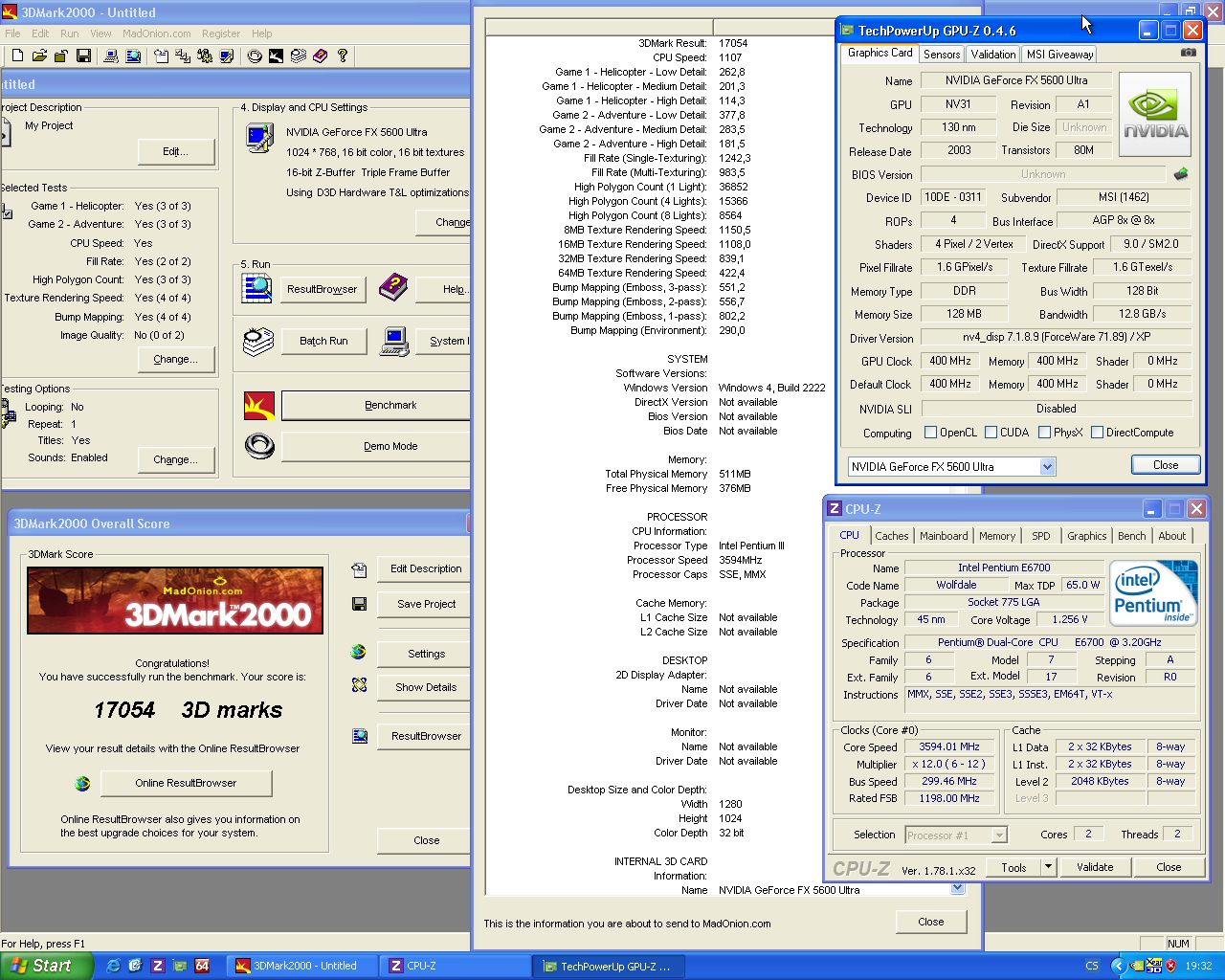Click the Validate button in CPU-Z
1225x980 pixels.
click(1095, 867)
